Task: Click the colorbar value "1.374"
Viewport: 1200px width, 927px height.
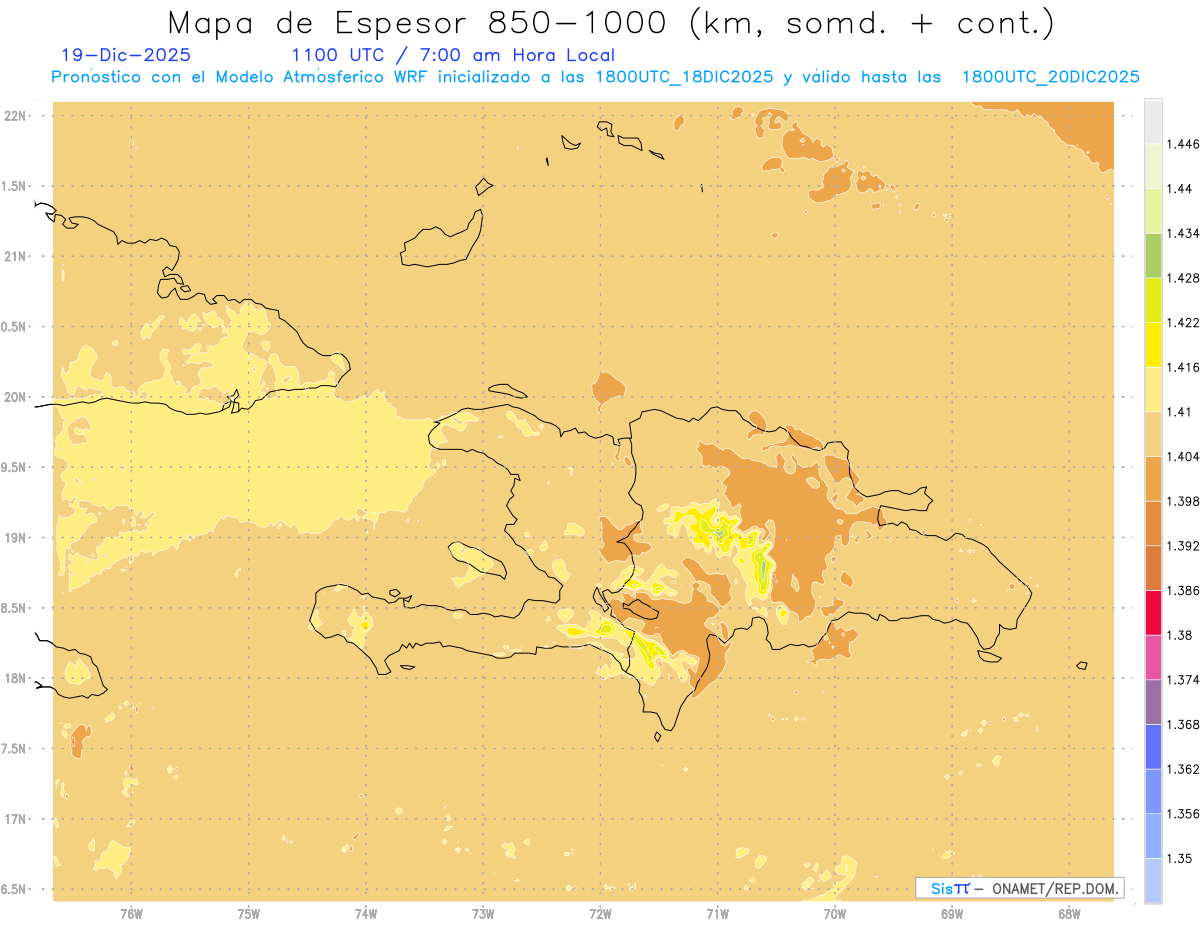Action: [x=1183, y=680]
